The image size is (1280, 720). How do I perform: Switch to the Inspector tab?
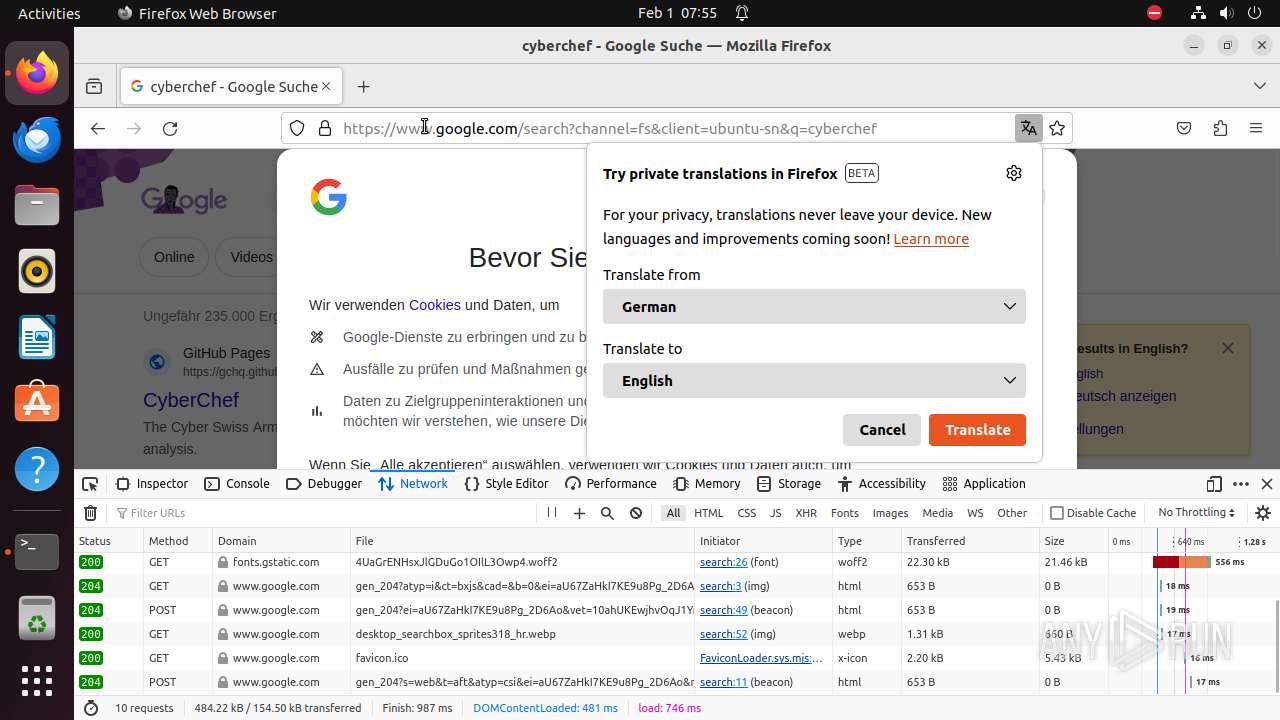(152, 484)
